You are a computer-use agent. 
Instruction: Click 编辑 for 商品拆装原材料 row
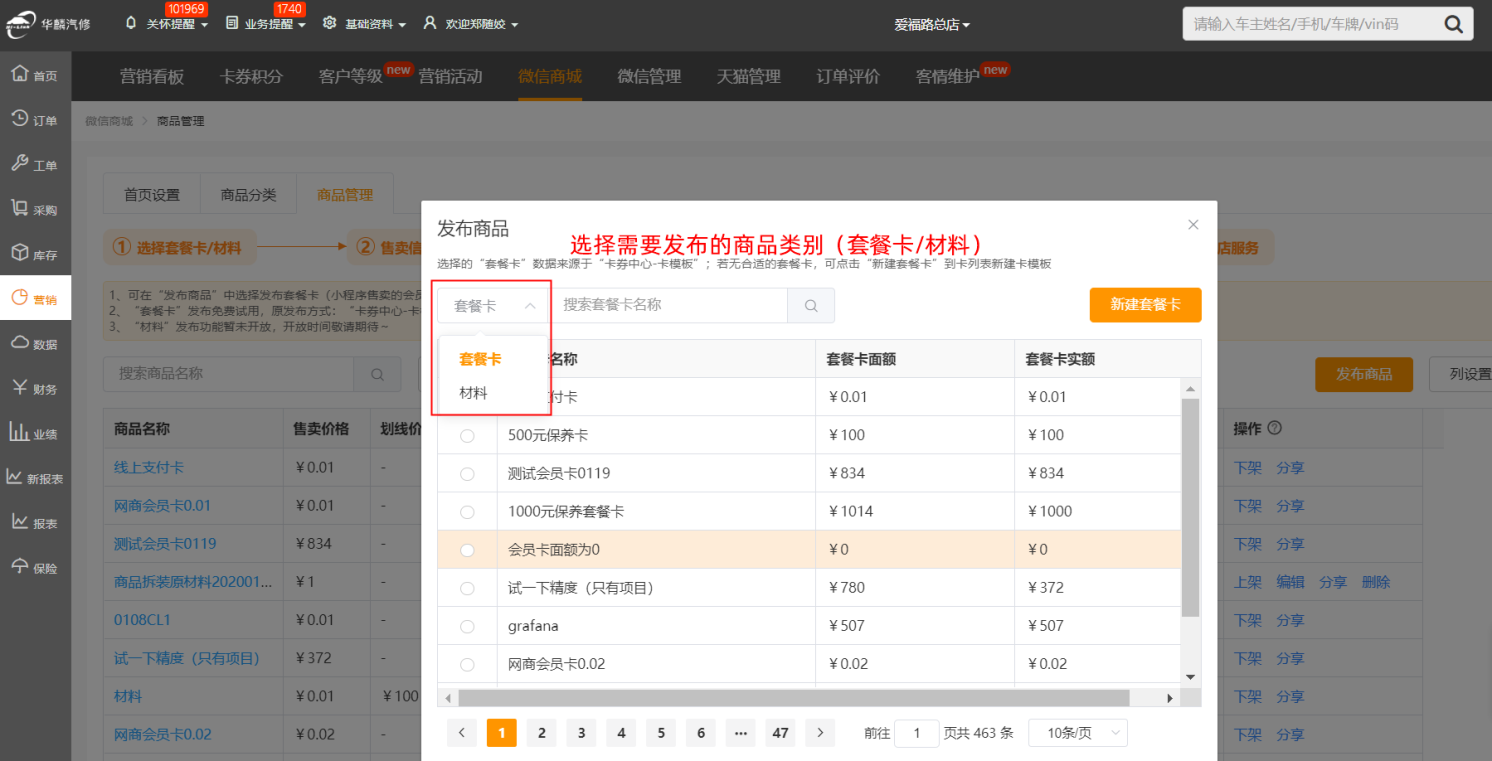[1290, 582]
